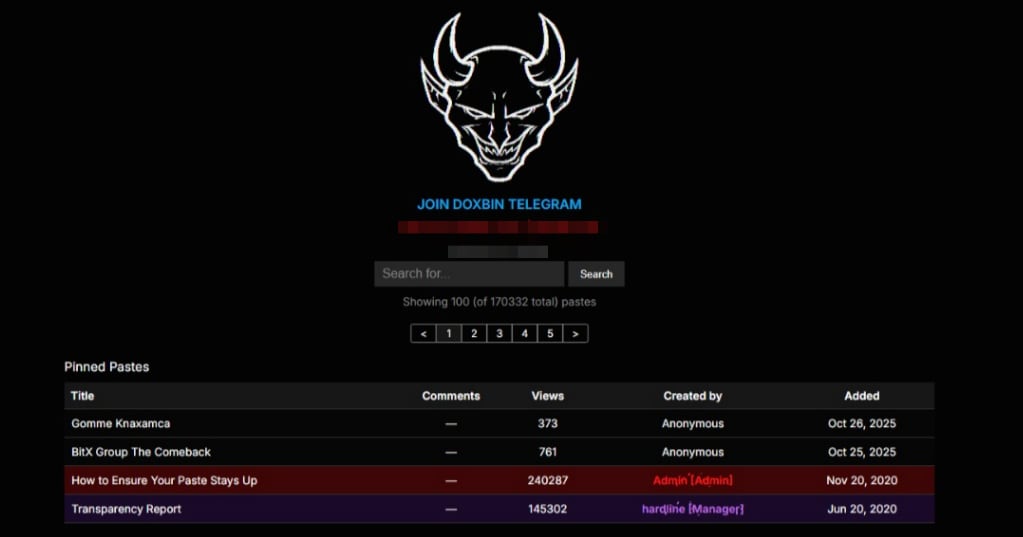Jump to page 2 of pastes
Screen dimensions: 1023x537
click(x=474, y=334)
